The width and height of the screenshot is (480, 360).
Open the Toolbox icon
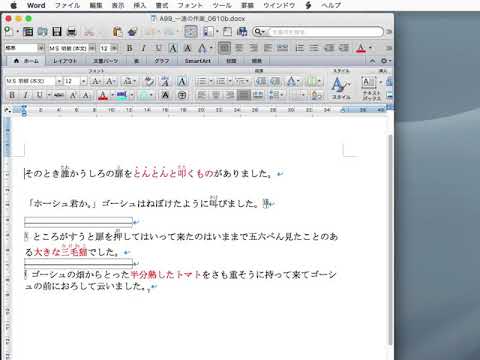pos(227,32)
